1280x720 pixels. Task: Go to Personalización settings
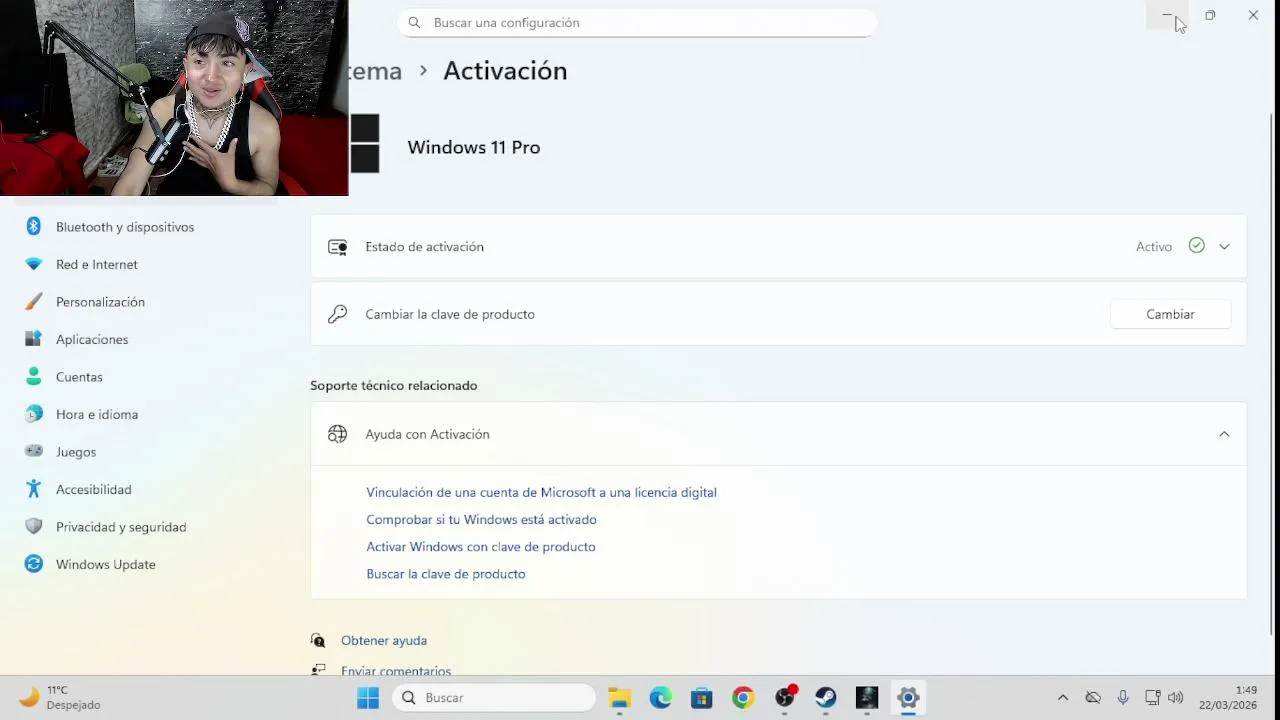tap(100, 302)
